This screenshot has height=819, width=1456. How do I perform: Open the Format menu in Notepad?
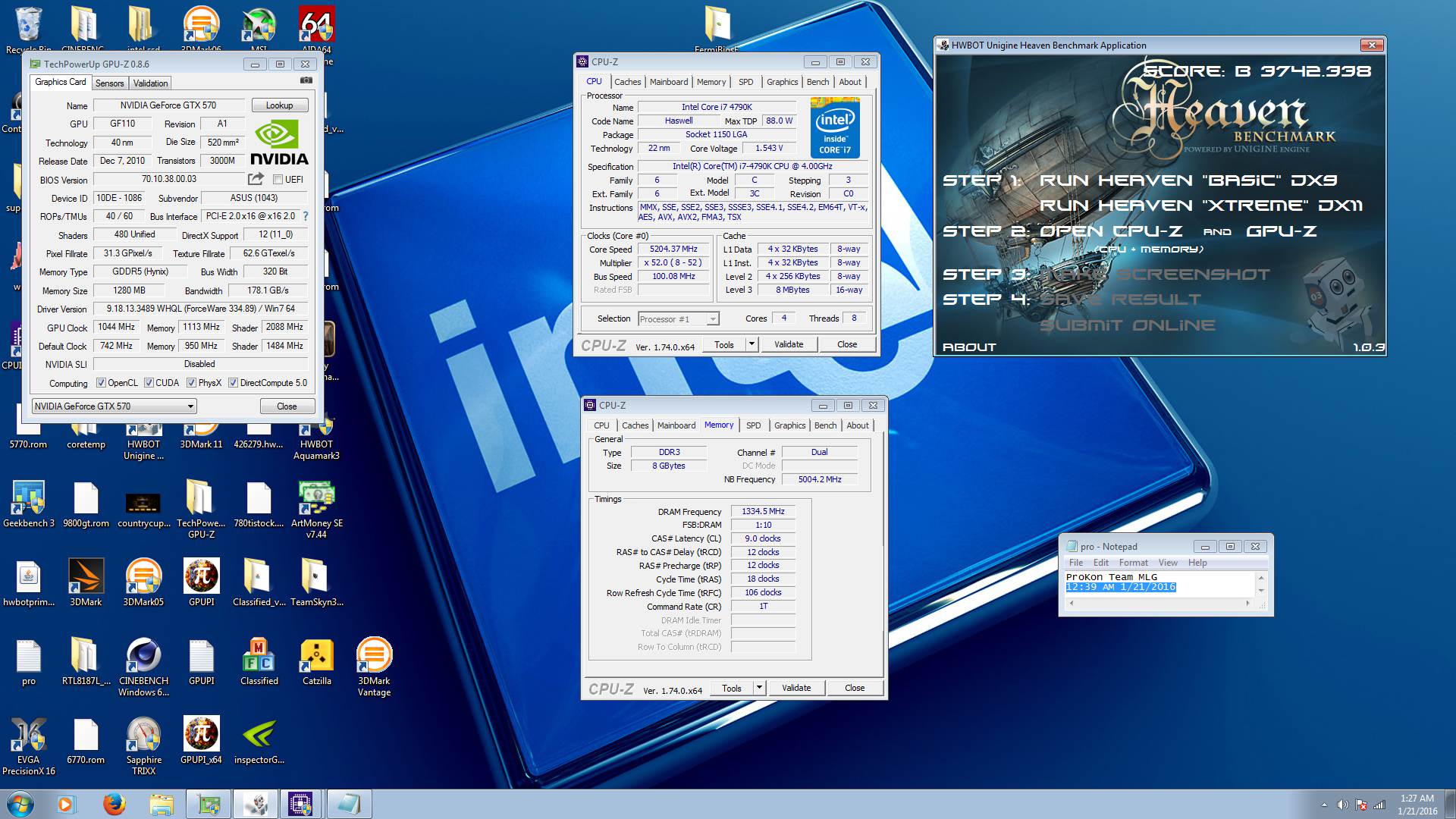coord(1133,563)
